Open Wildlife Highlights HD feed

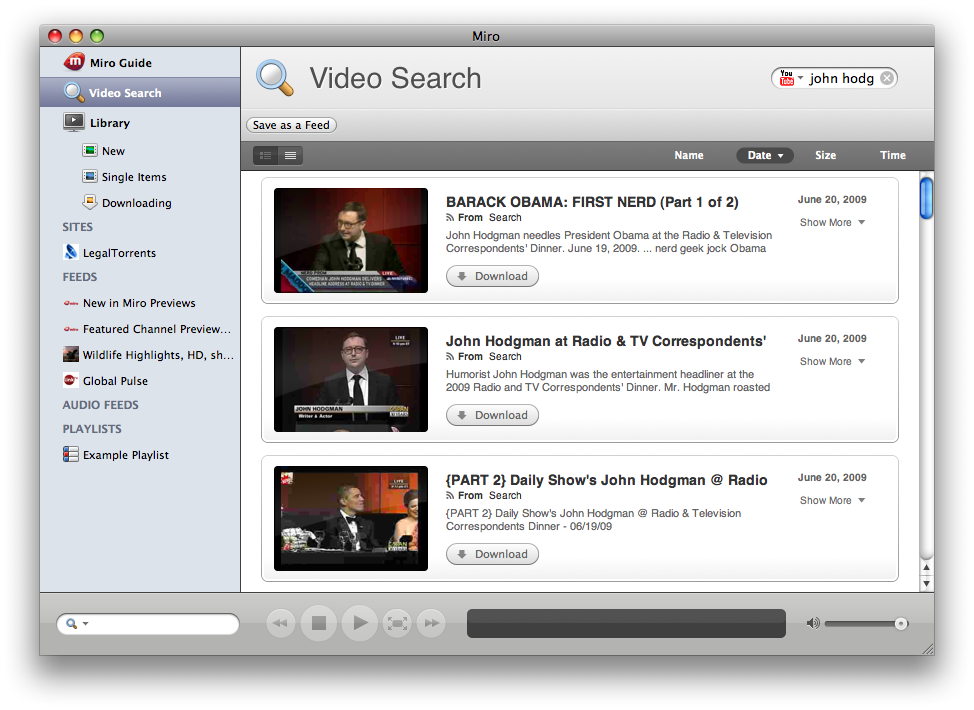[x=140, y=355]
